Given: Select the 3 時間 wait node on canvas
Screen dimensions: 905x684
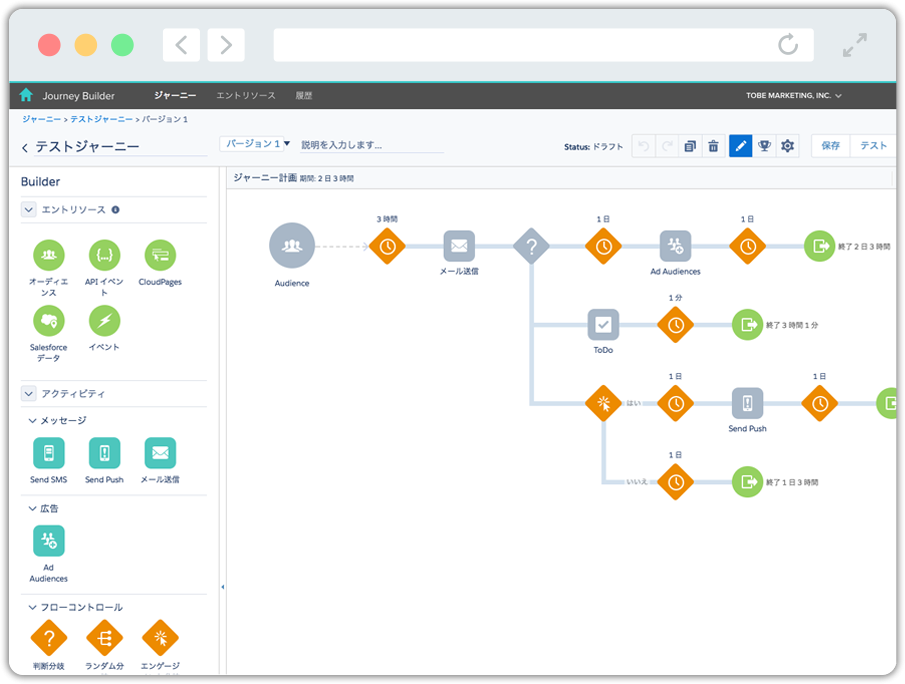Looking at the screenshot, I should pyautogui.click(x=387, y=246).
